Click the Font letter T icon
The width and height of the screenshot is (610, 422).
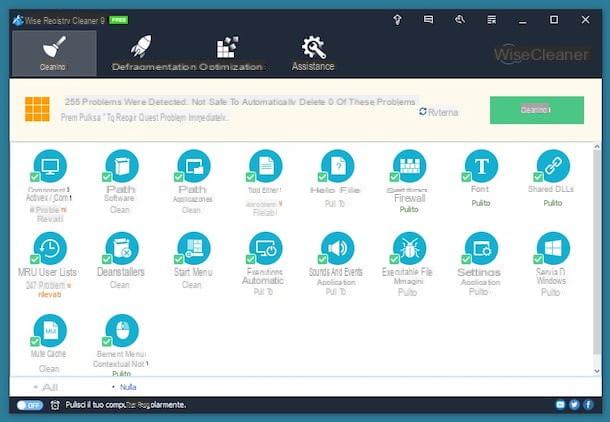[482, 166]
